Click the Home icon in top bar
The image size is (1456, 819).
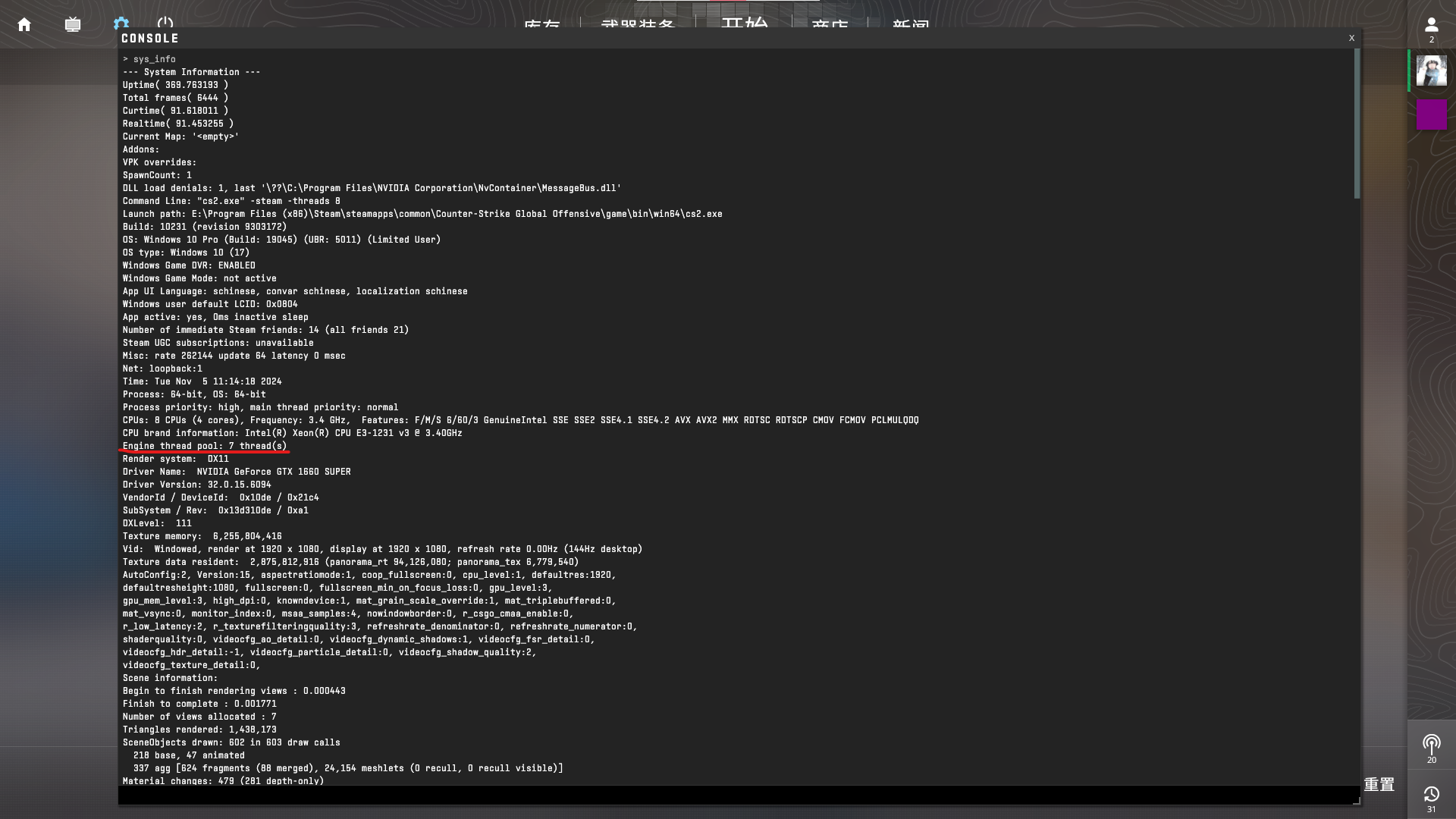coord(24,24)
